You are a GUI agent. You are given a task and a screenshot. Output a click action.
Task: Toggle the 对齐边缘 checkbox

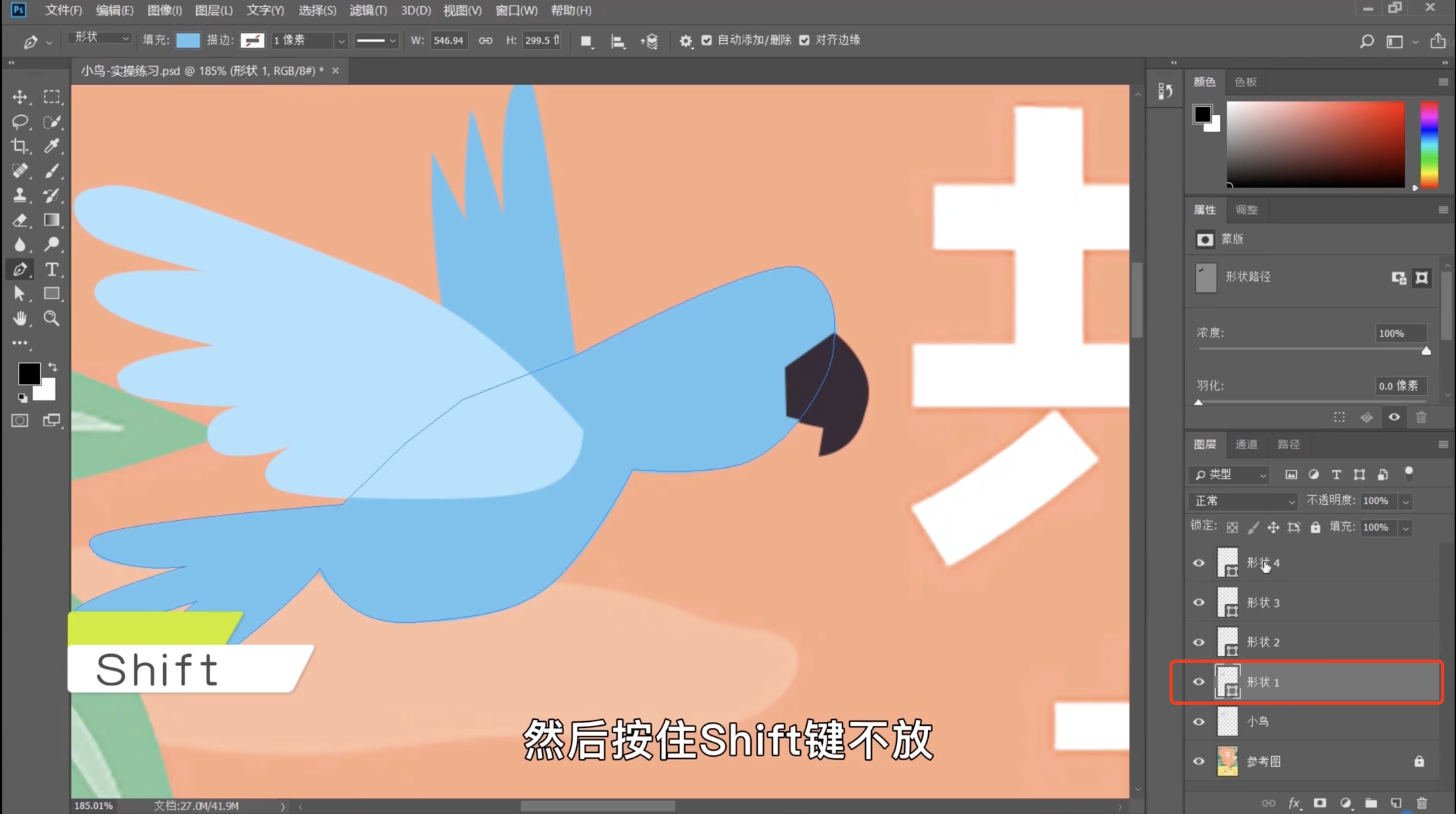point(804,40)
